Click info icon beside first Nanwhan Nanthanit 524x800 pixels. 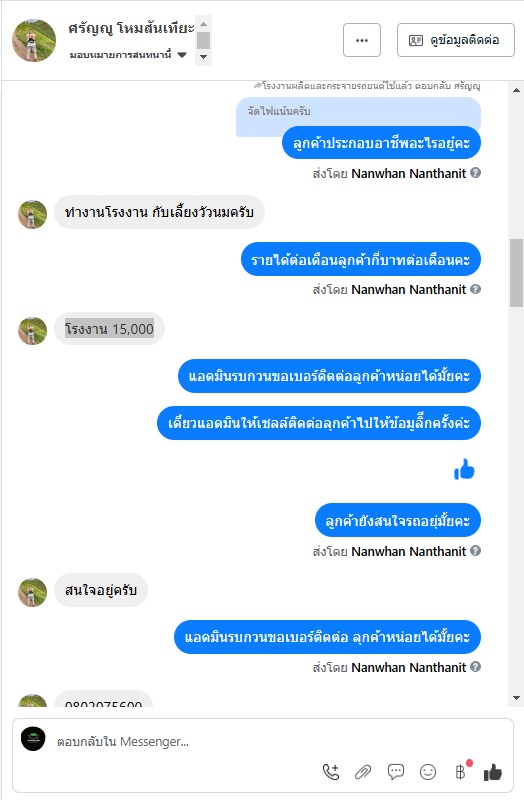tap(476, 173)
